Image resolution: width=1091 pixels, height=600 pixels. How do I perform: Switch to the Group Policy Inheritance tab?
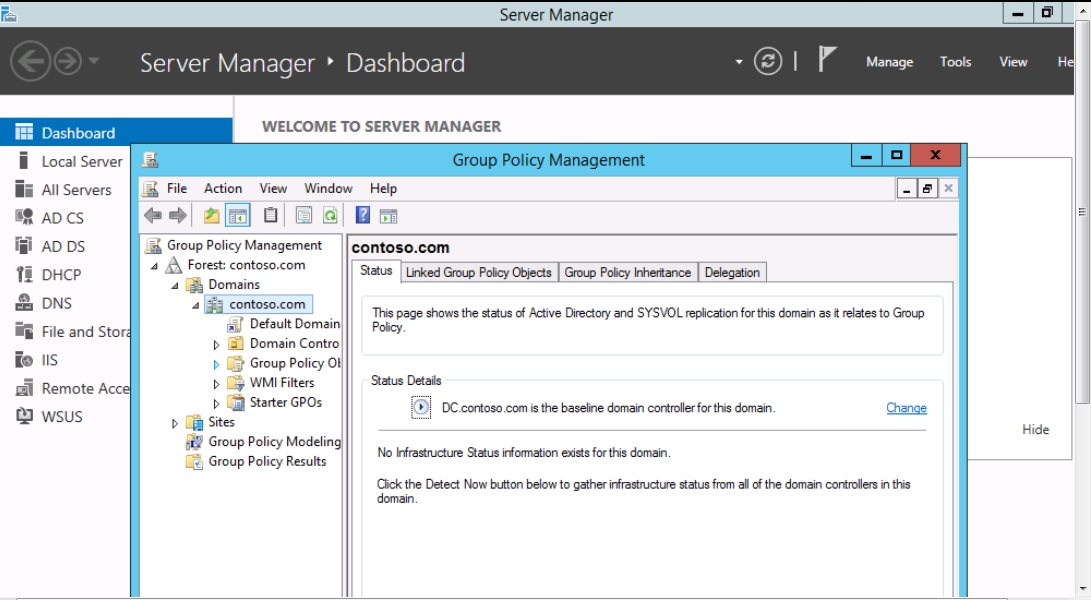(x=628, y=272)
